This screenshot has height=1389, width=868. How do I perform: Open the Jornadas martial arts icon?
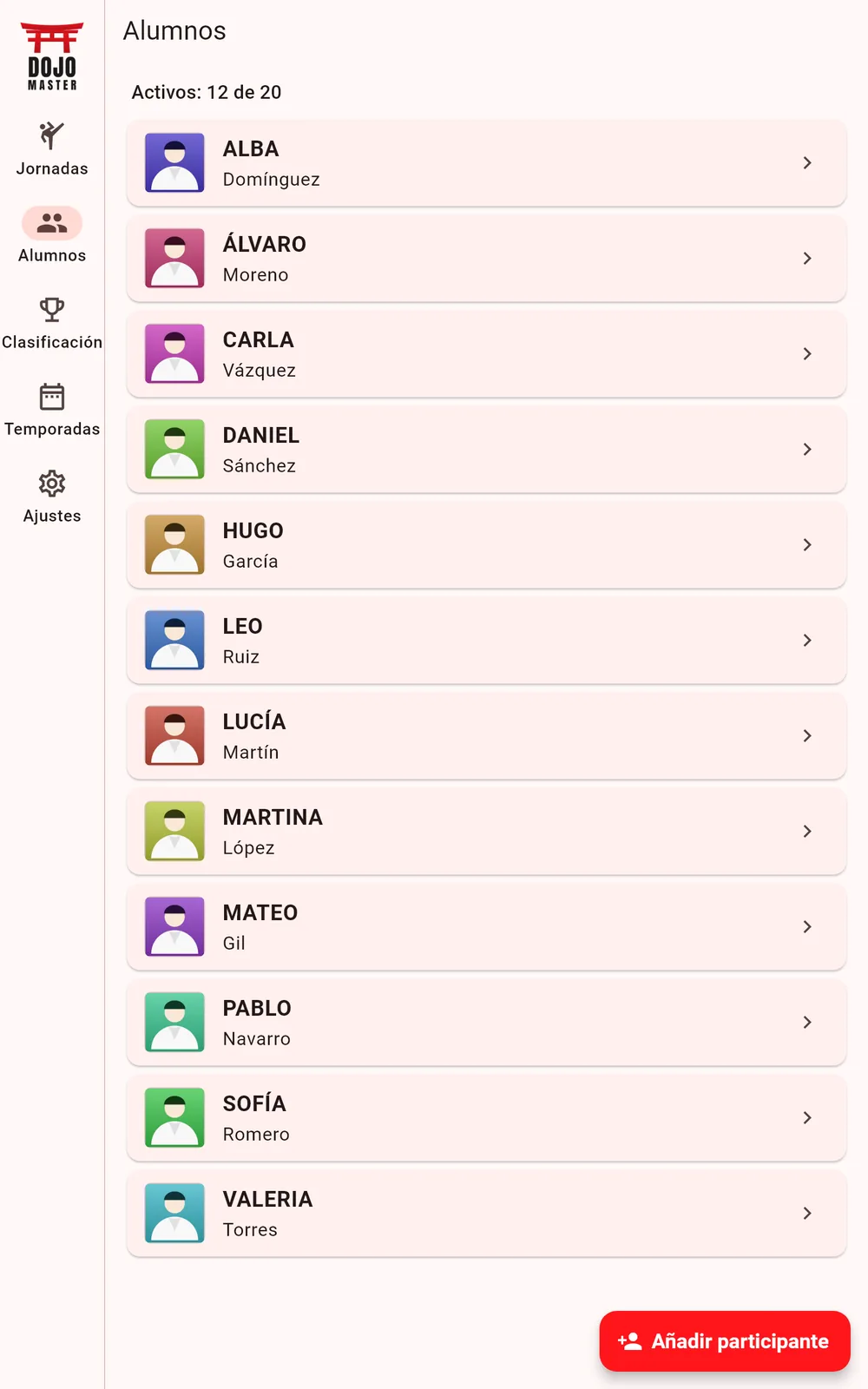pos(52,136)
